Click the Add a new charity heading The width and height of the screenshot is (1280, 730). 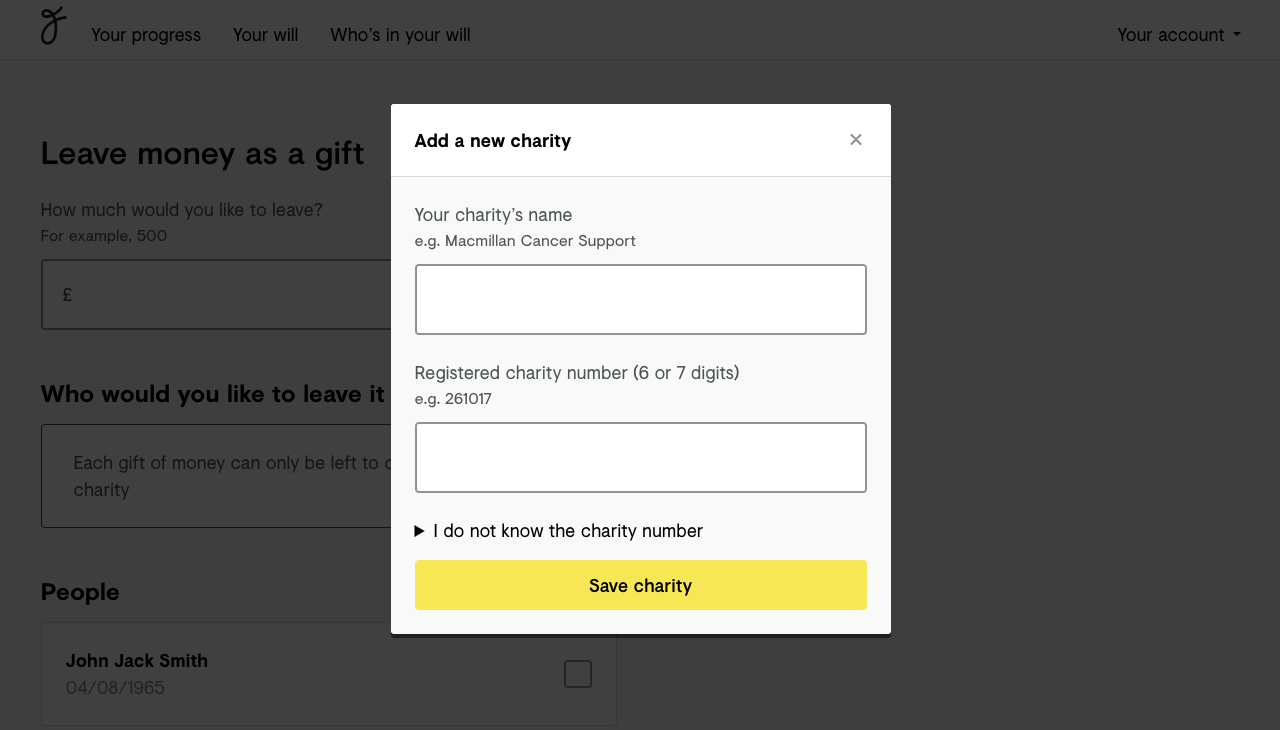[493, 141]
